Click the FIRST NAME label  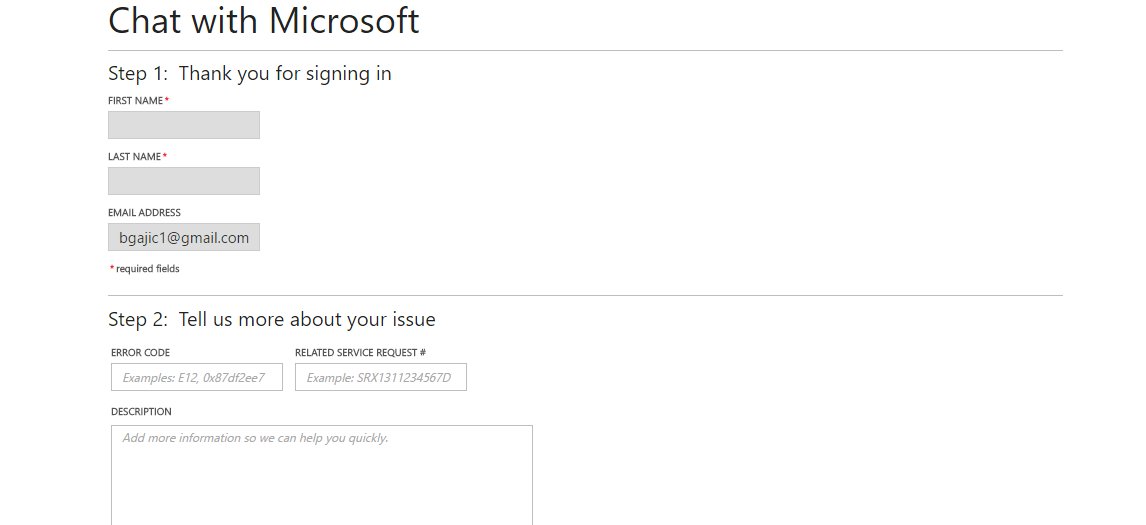click(135, 101)
